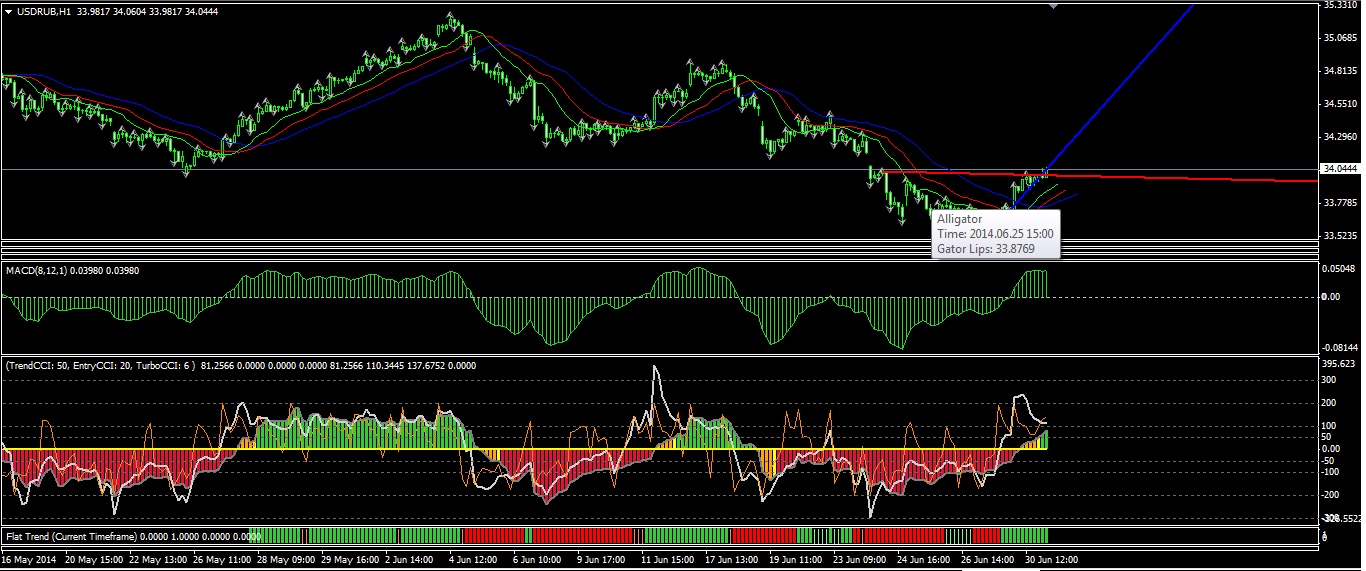Click price scale value 35.0685
This screenshot has height=571, width=1366.
point(1339,38)
